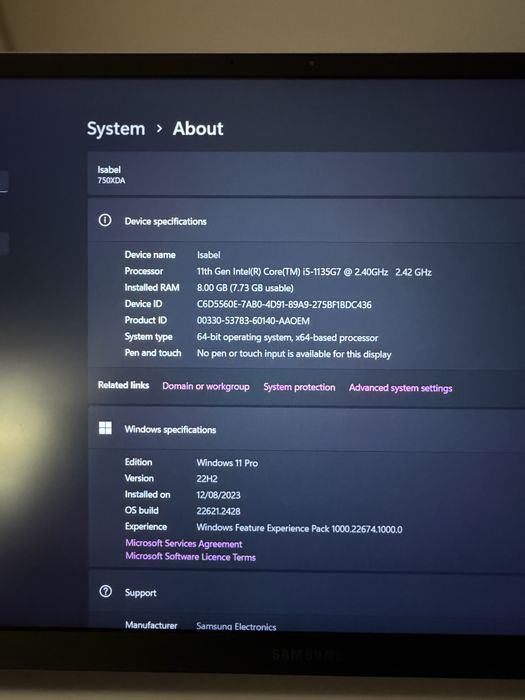This screenshot has width=525, height=700.
Task: Click the breadcrumb chevron between System and About
Action: click(x=159, y=129)
